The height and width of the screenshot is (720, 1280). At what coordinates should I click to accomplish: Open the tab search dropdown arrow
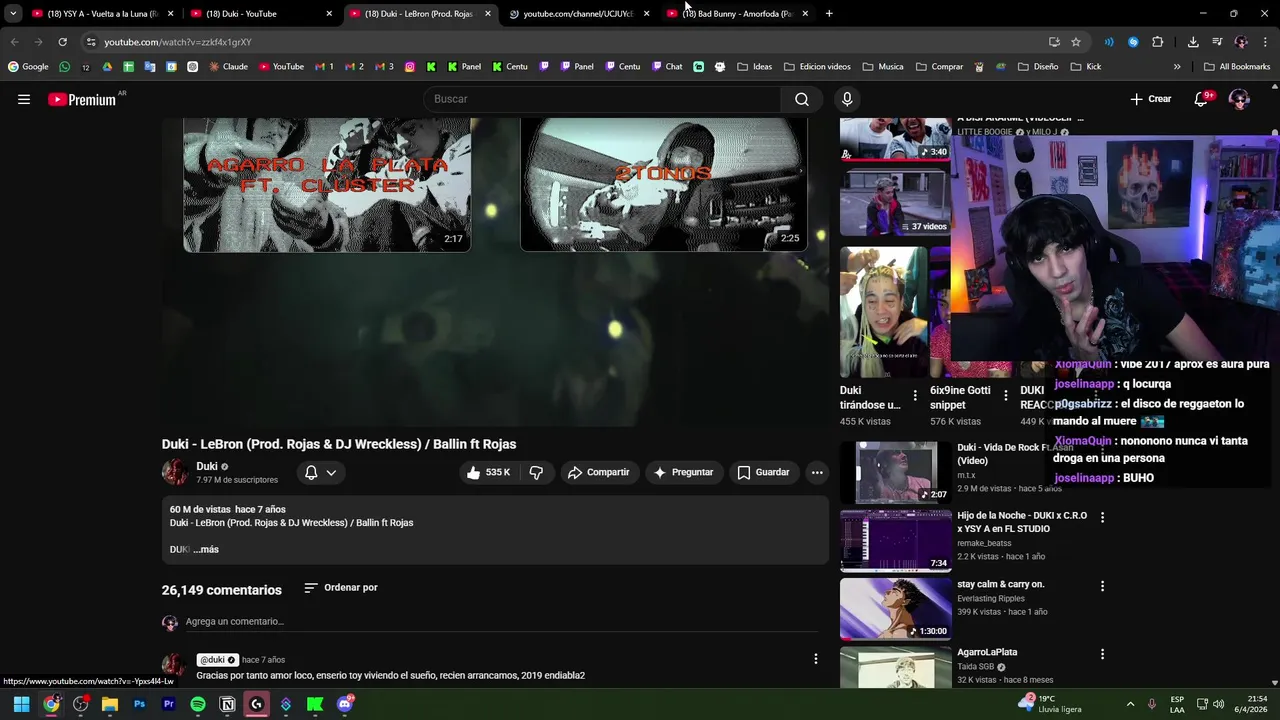coord(12,14)
